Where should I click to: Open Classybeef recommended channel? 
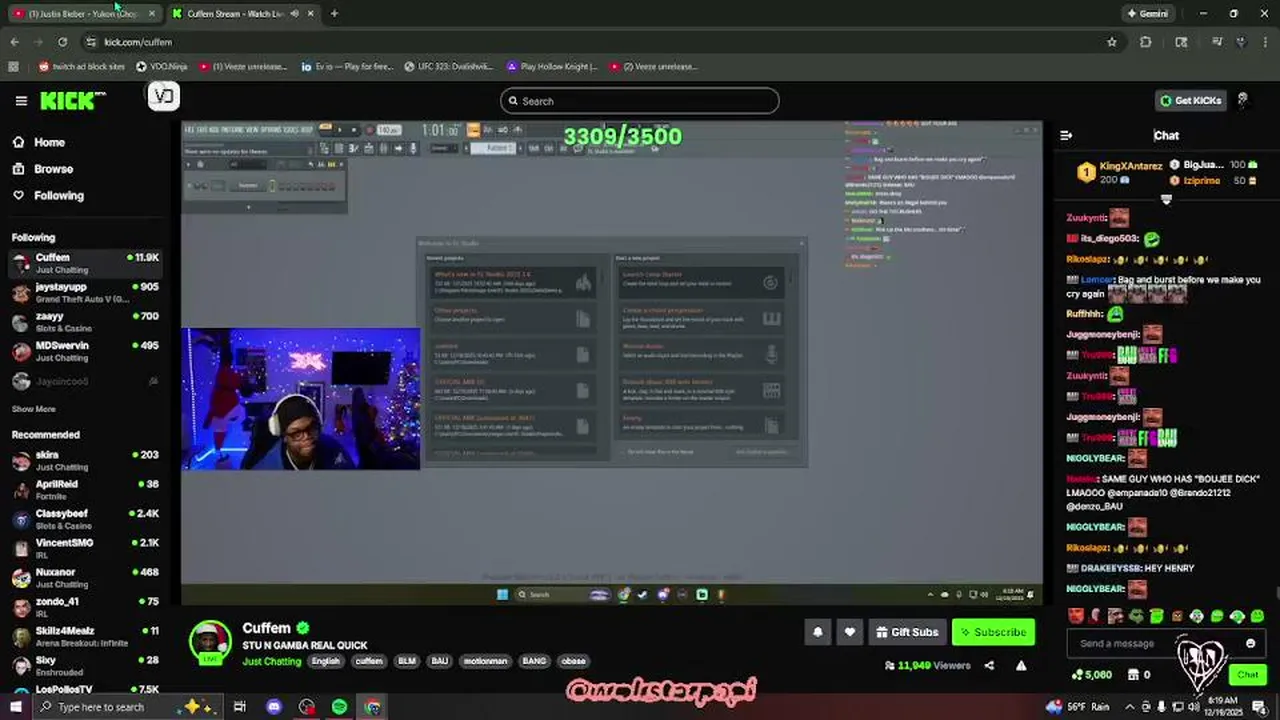tap(85, 519)
